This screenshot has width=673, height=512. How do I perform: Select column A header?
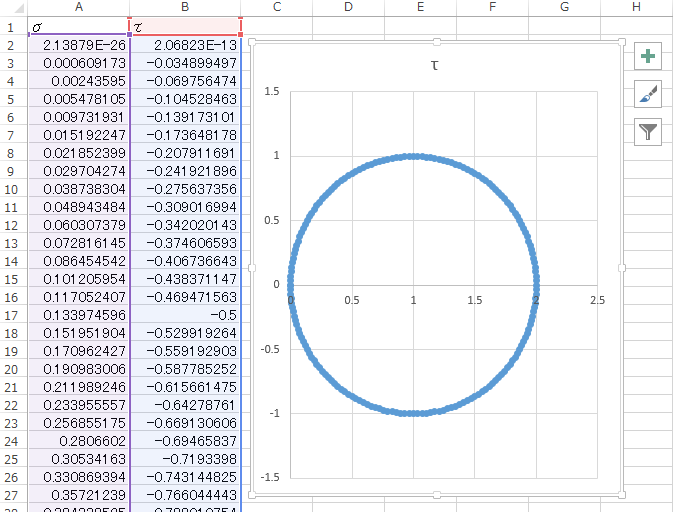79,7
